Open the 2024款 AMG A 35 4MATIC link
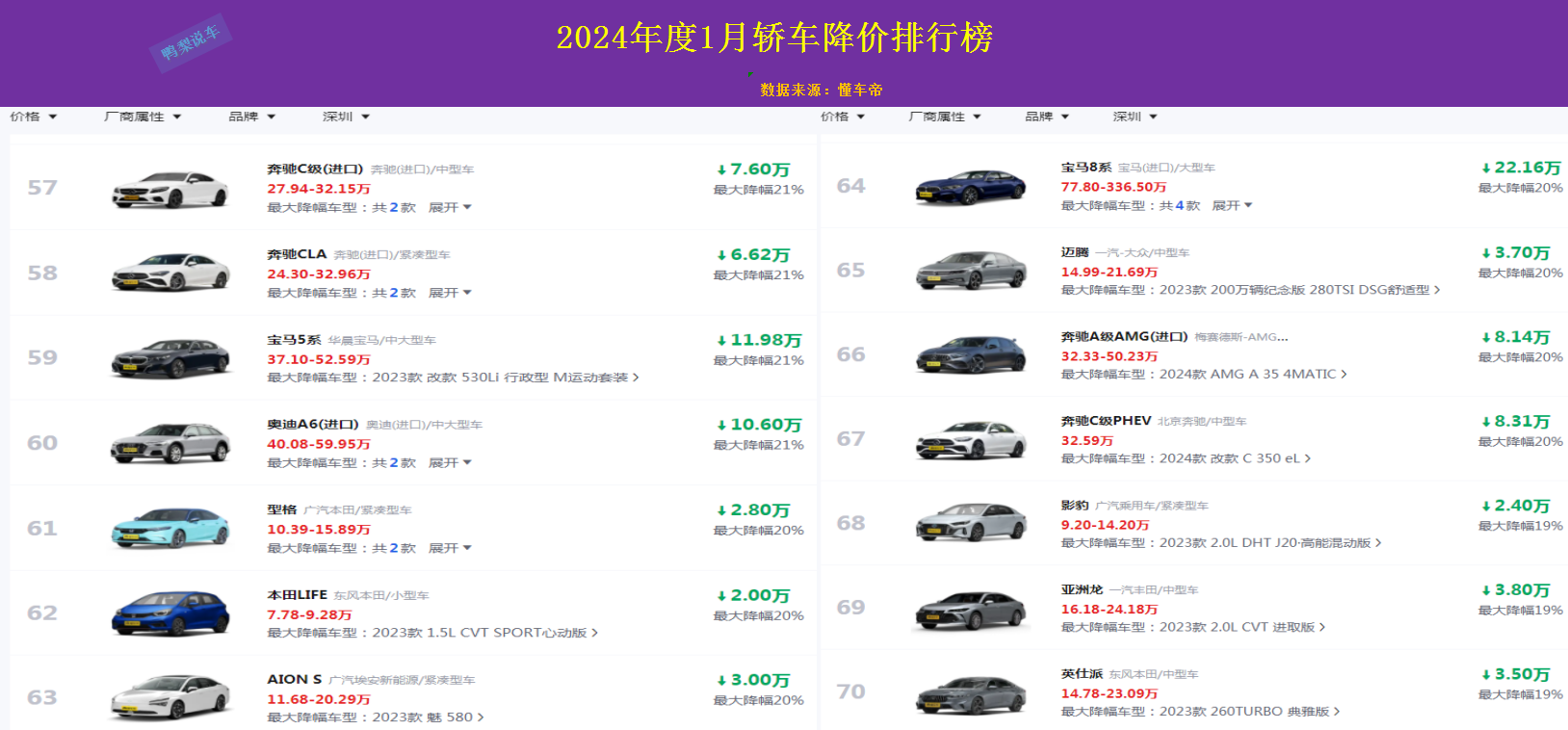 (1252, 375)
